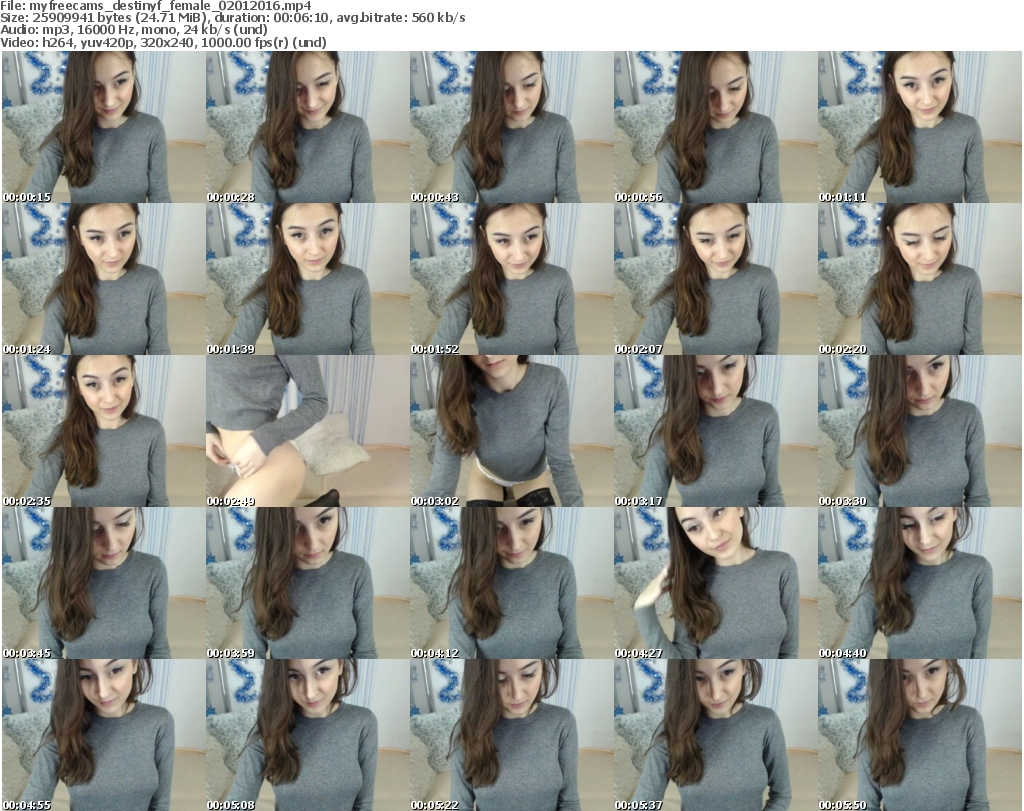Viewport: 1024px width, 811px height.
Task: Select the thumbnail timestamped 00:03:59
Action: point(308,582)
